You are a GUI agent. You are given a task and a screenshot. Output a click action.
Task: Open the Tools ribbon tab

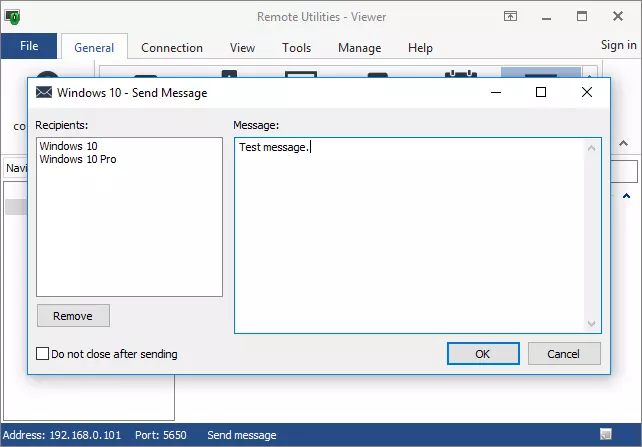296,48
